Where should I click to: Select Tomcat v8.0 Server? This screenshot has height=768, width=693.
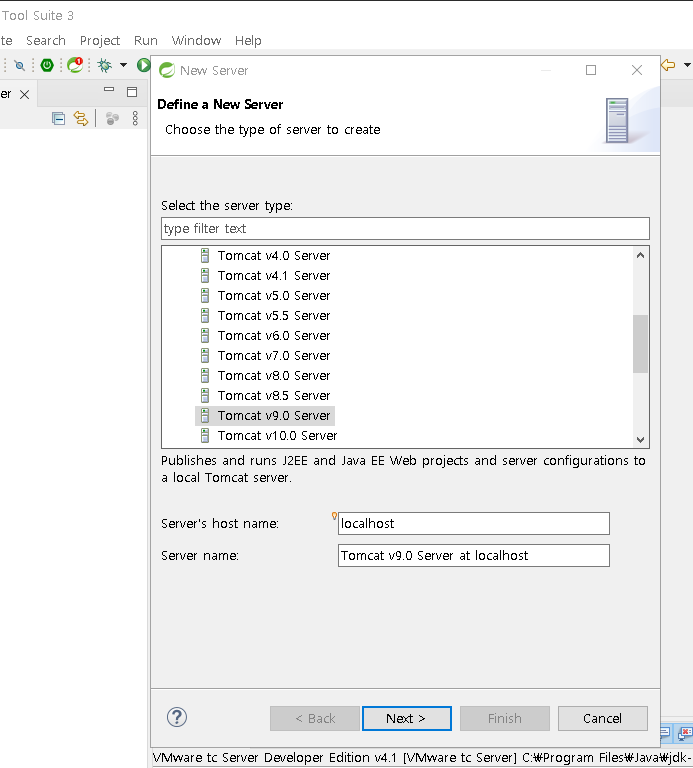274,376
